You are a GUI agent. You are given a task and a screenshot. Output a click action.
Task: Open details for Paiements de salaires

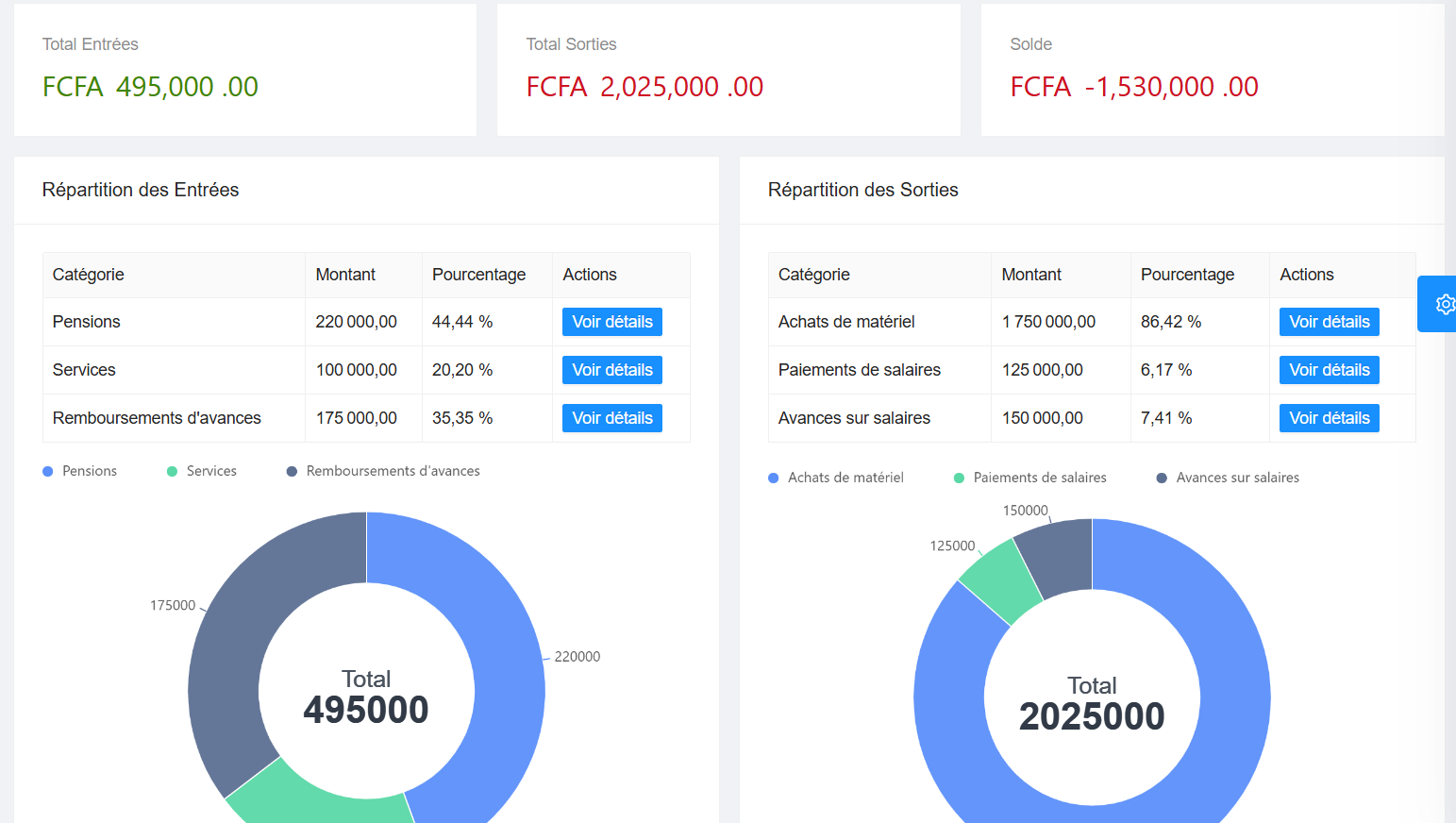1329,369
